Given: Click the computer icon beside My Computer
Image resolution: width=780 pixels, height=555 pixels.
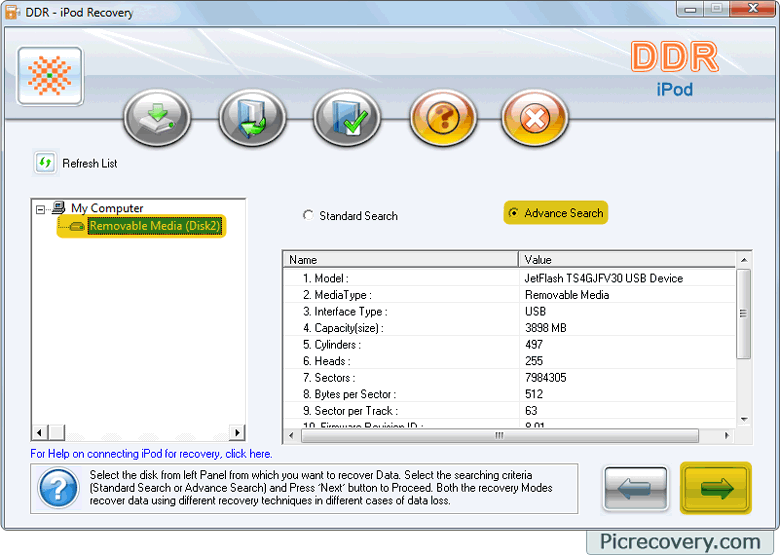Looking at the screenshot, I should pyautogui.click(x=59, y=207).
